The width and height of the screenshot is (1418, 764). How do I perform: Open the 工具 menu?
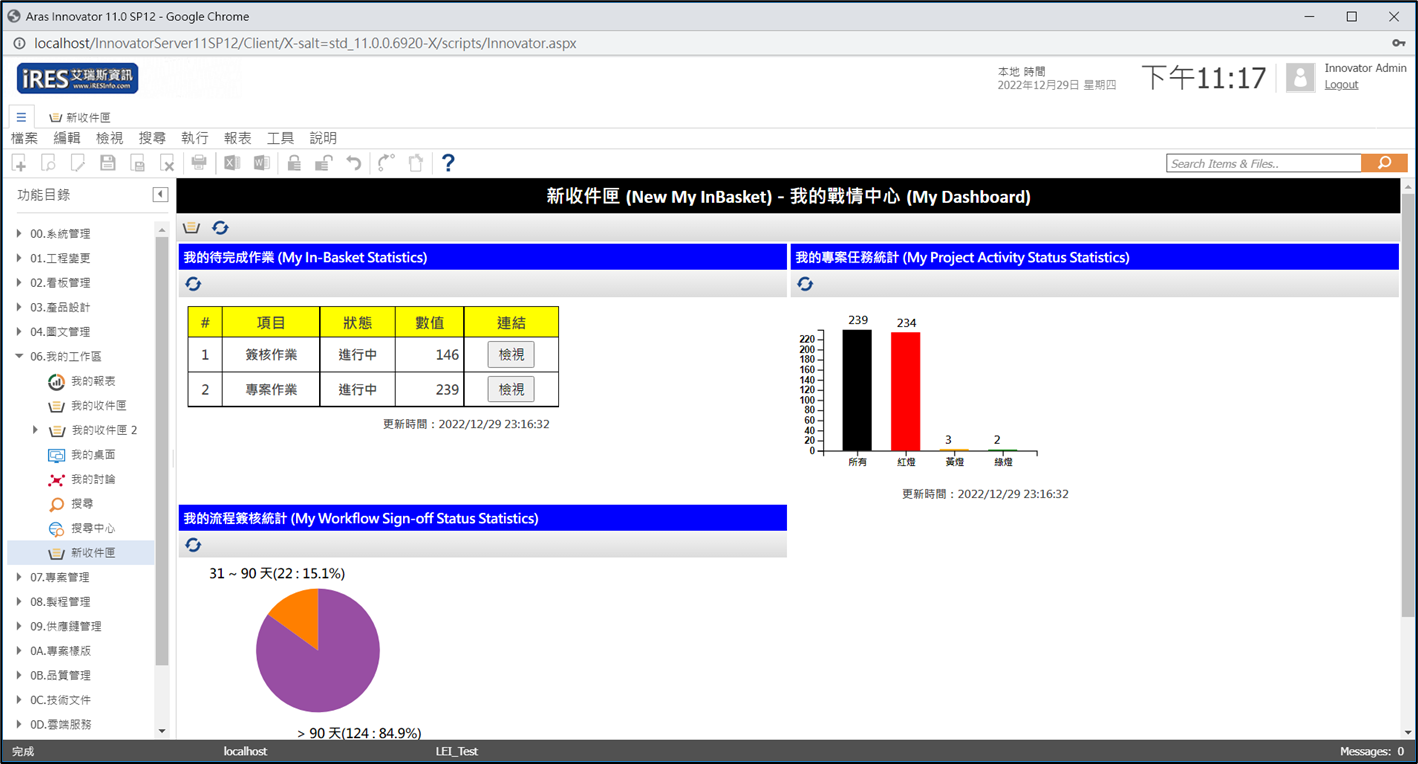click(x=281, y=138)
